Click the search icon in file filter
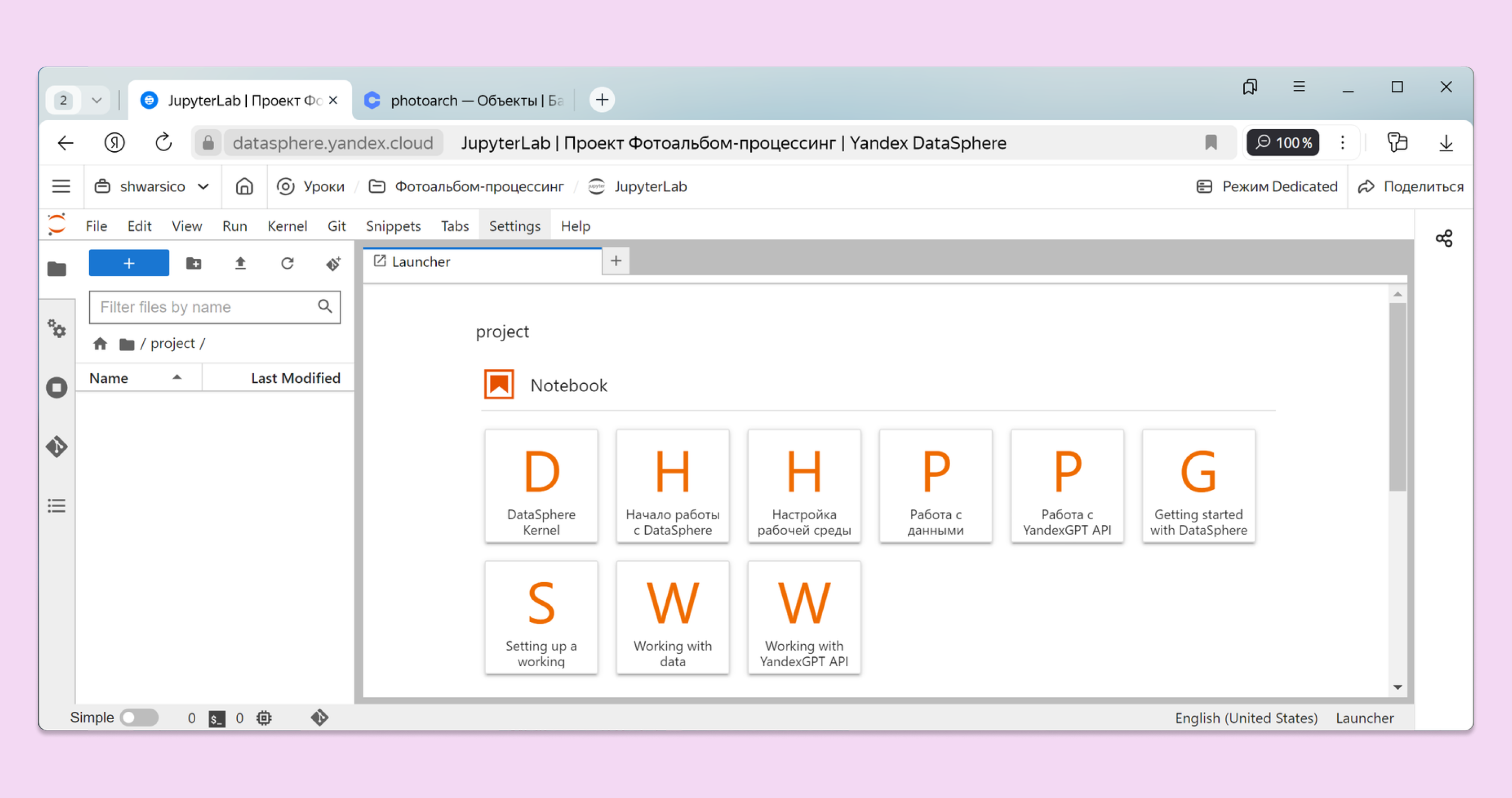1512x798 pixels. pos(324,306)
